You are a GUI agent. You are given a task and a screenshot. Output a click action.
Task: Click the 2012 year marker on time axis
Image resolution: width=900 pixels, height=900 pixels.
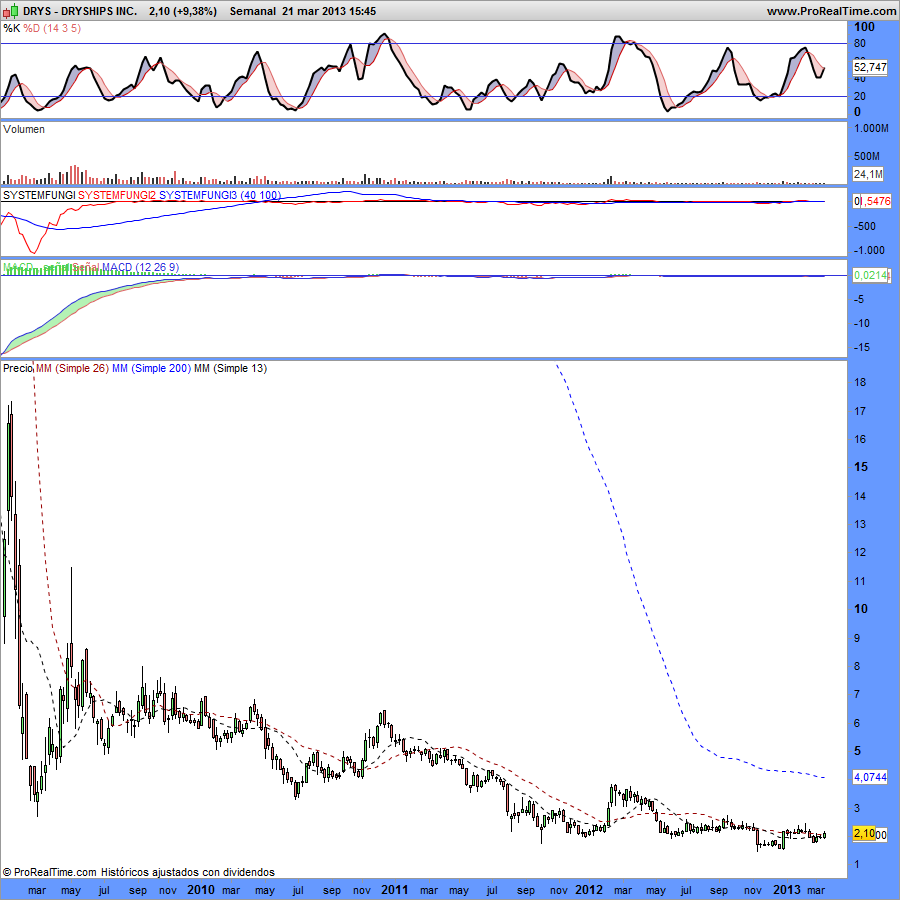pyautogui.click(x=589, y=890)
